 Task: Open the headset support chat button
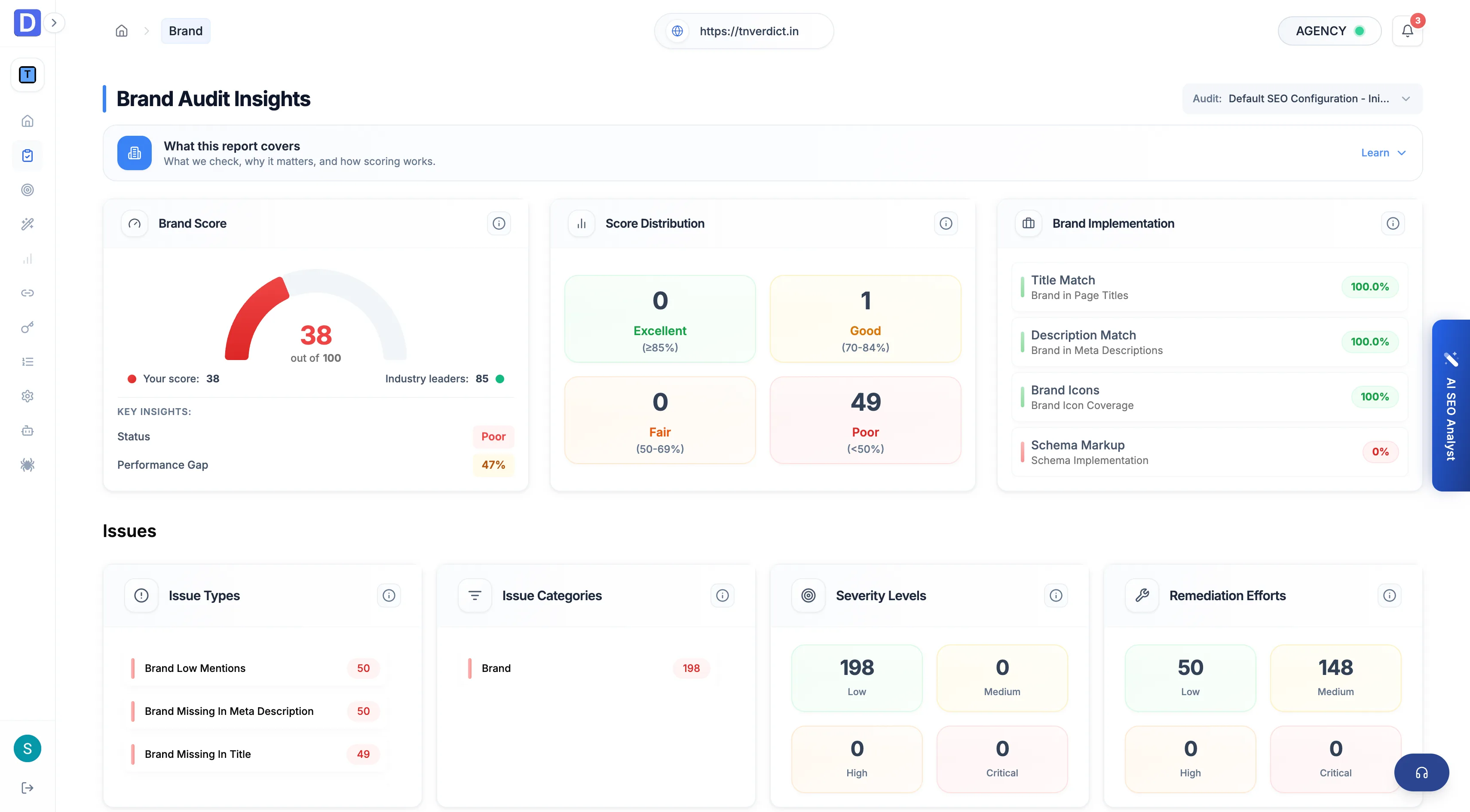[x=1421, y=772]
